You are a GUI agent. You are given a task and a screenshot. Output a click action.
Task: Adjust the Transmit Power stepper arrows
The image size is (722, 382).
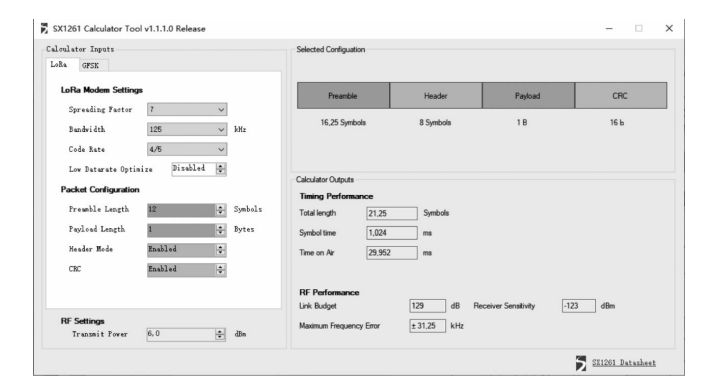[x=221, y=334]
